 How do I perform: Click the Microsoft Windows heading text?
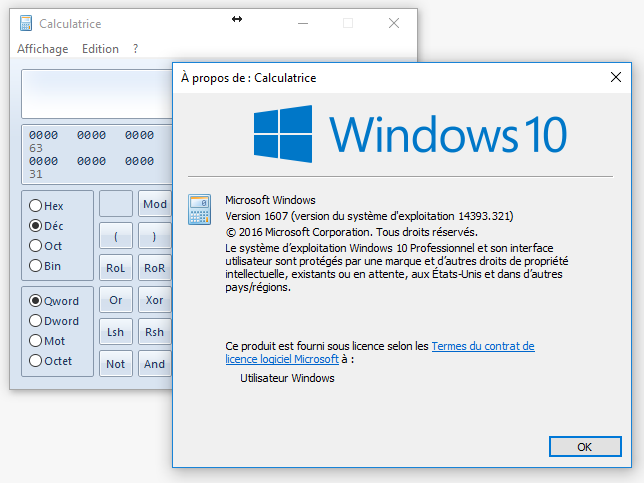click(270, 200)
